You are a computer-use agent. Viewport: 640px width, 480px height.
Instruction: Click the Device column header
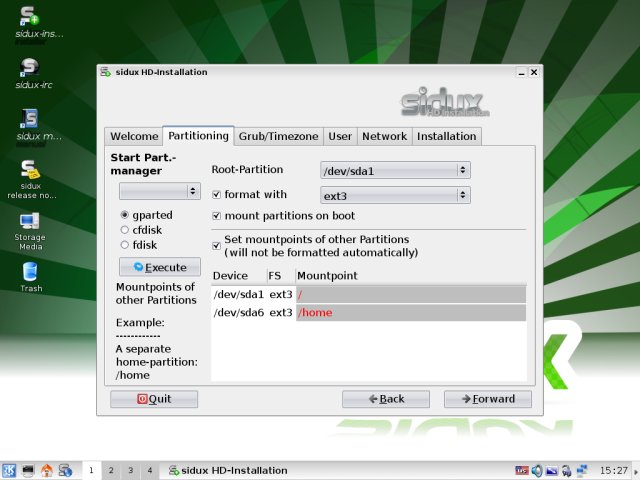239,276
